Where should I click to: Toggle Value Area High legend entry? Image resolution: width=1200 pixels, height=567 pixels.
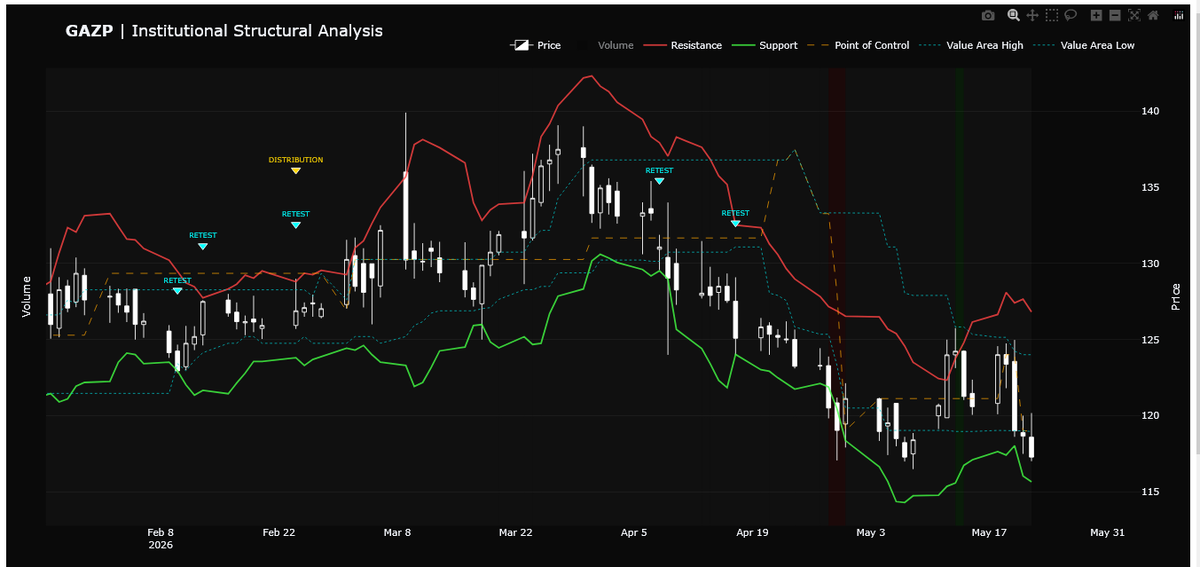[971, 45]
